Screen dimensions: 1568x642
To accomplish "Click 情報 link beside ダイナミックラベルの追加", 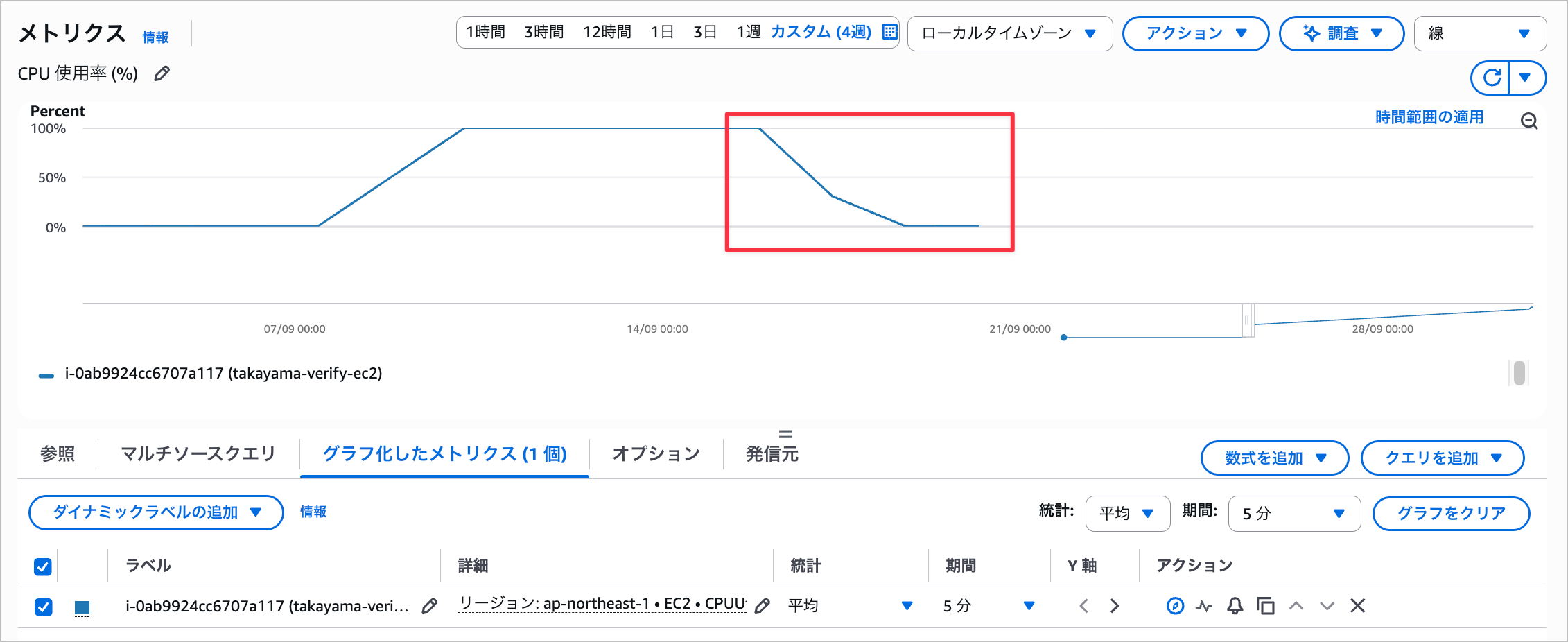I will pyautogui.click(x=313, y=512).
